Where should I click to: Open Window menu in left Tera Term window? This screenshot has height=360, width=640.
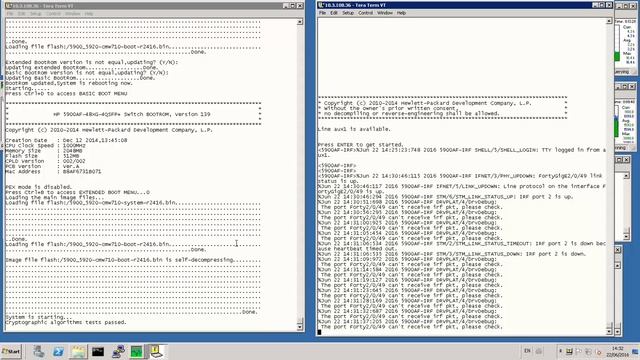pos(73,14)
